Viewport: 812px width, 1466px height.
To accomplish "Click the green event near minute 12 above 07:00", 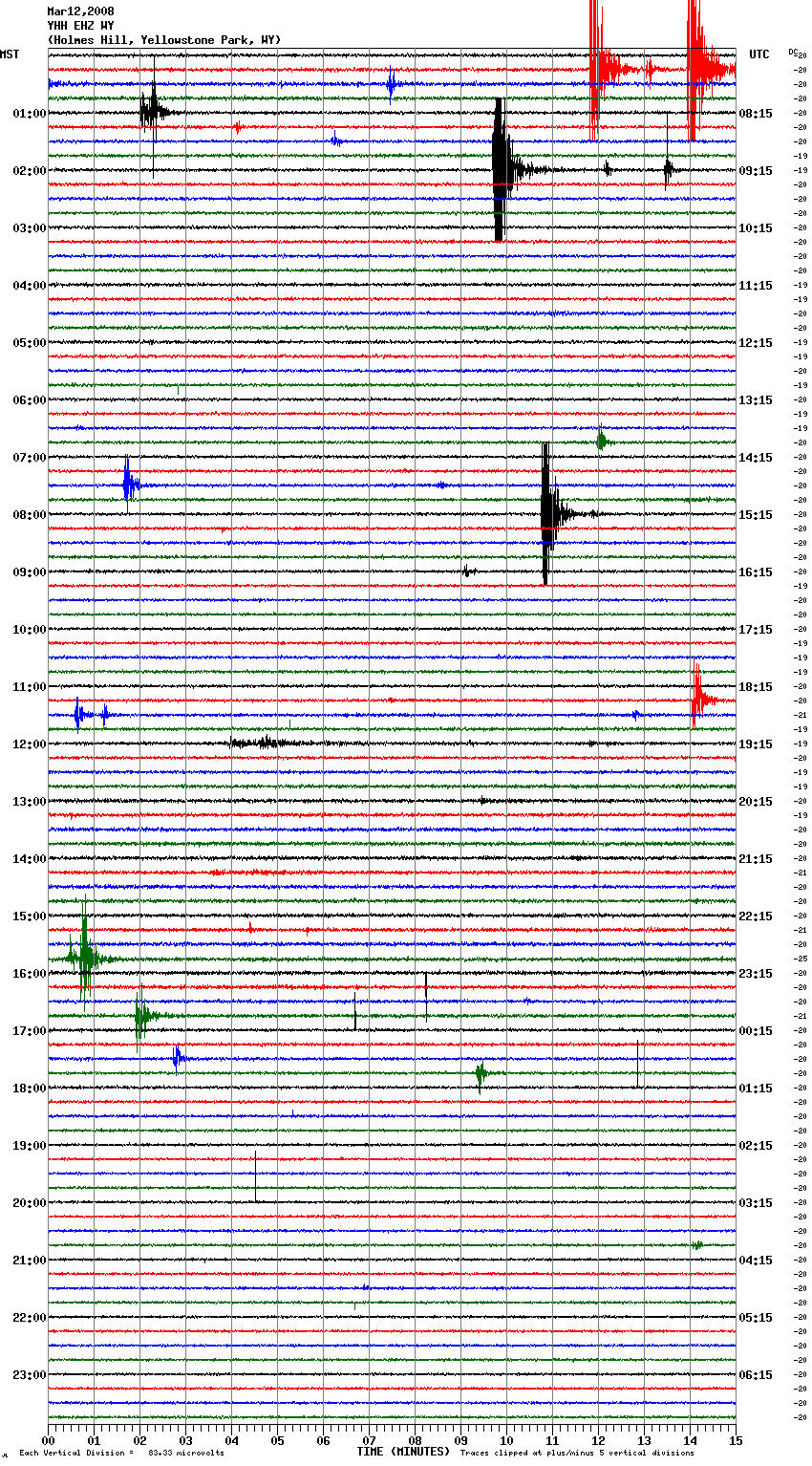I will click(602, 442).
